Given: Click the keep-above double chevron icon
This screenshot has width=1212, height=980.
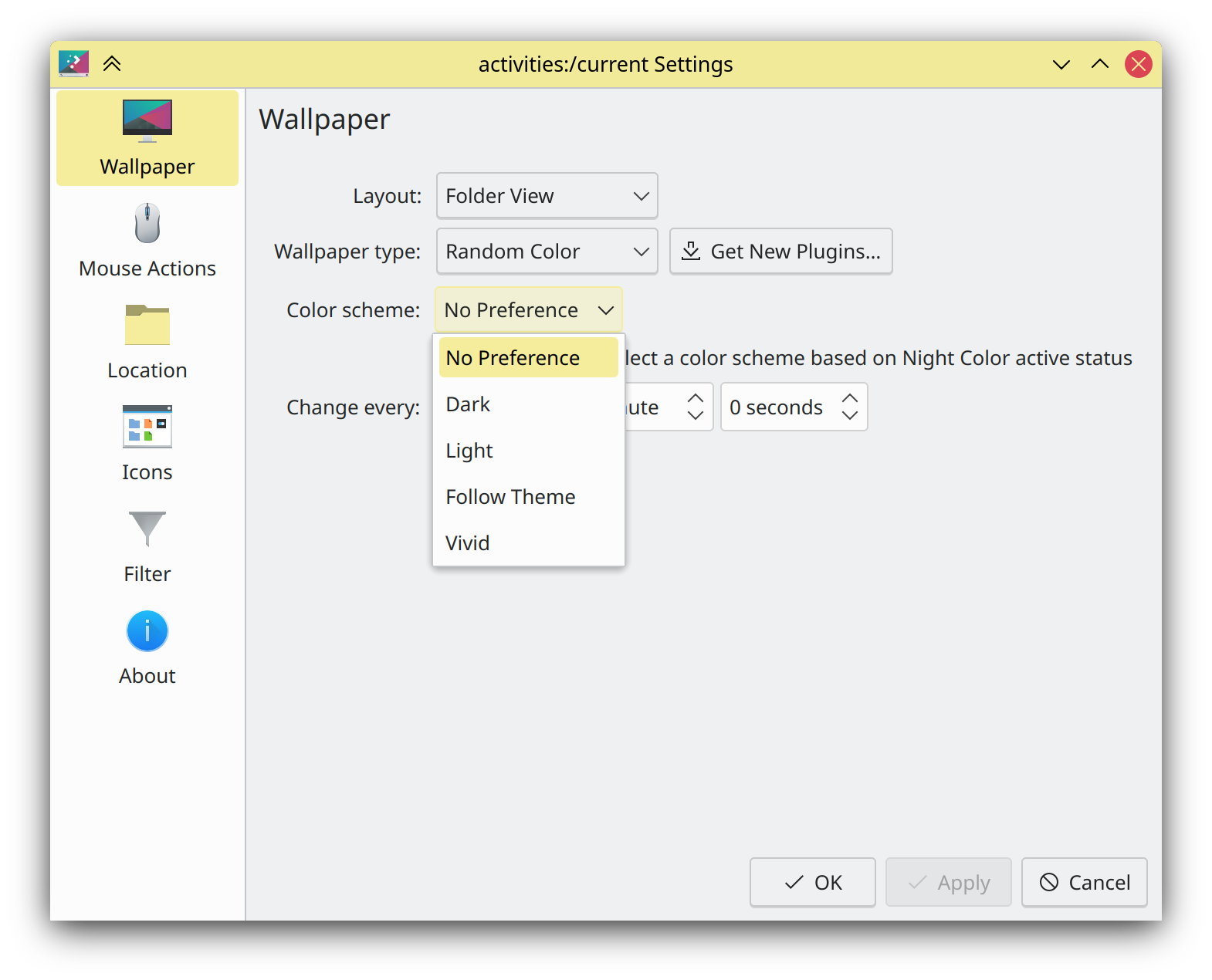Looking at the screenshot, I should [112, 64].
